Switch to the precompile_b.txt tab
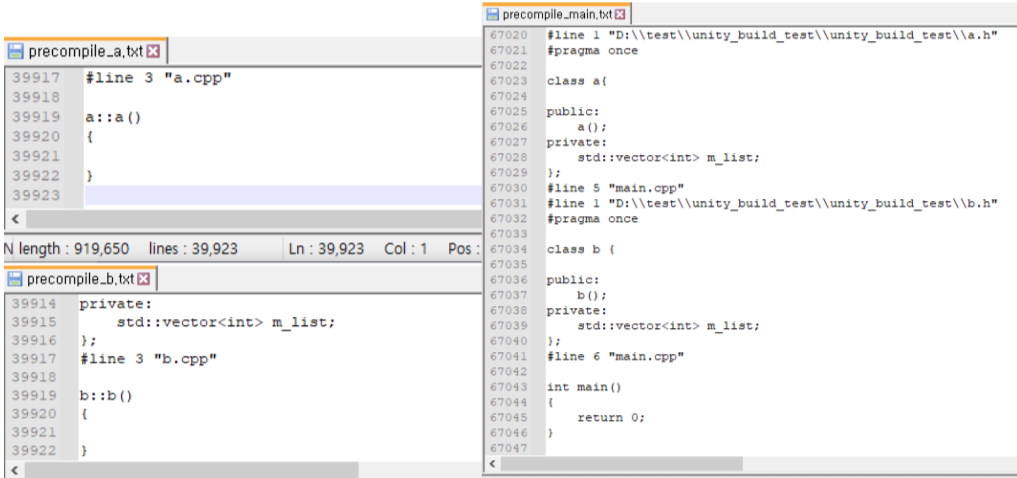The height and width of the screenshot is (478, 1017). click(81, 279)
